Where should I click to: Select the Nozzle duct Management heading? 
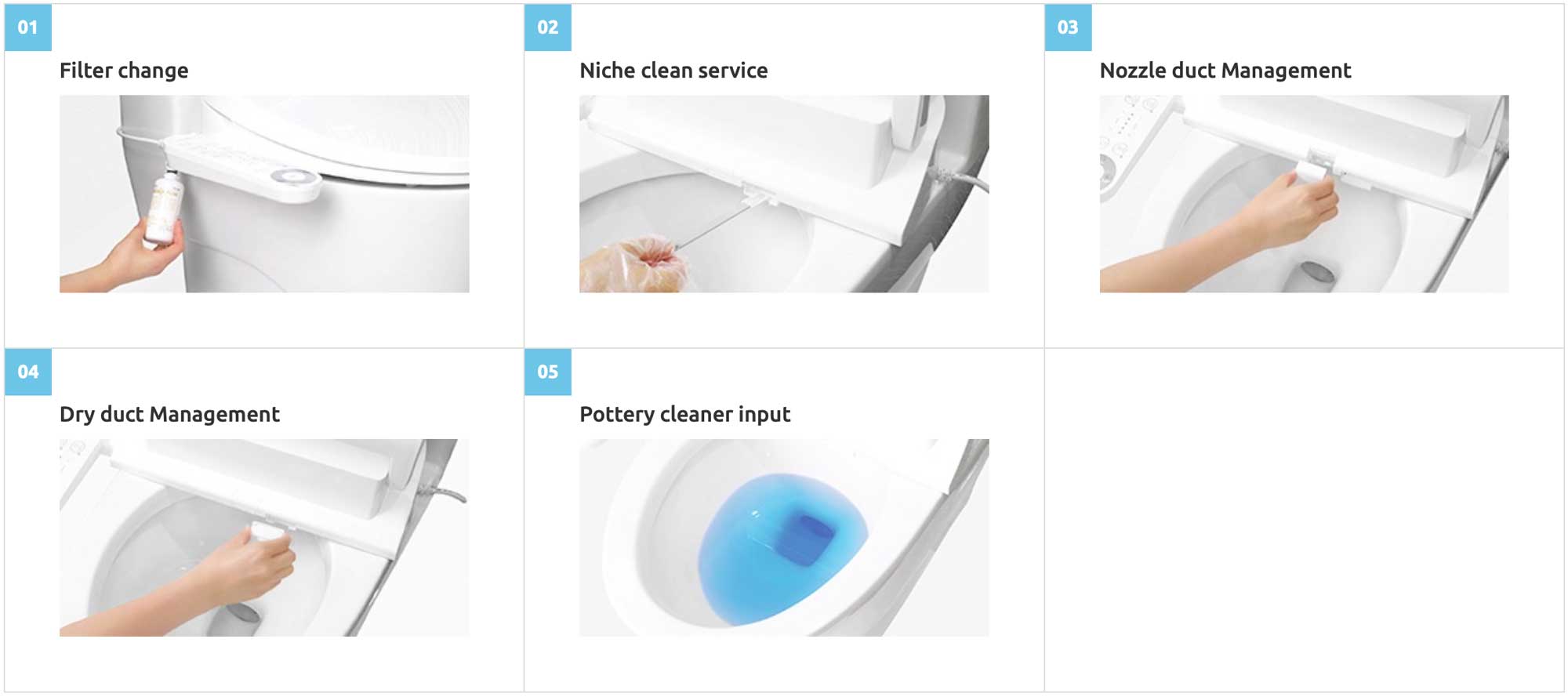click(1225, 71)
